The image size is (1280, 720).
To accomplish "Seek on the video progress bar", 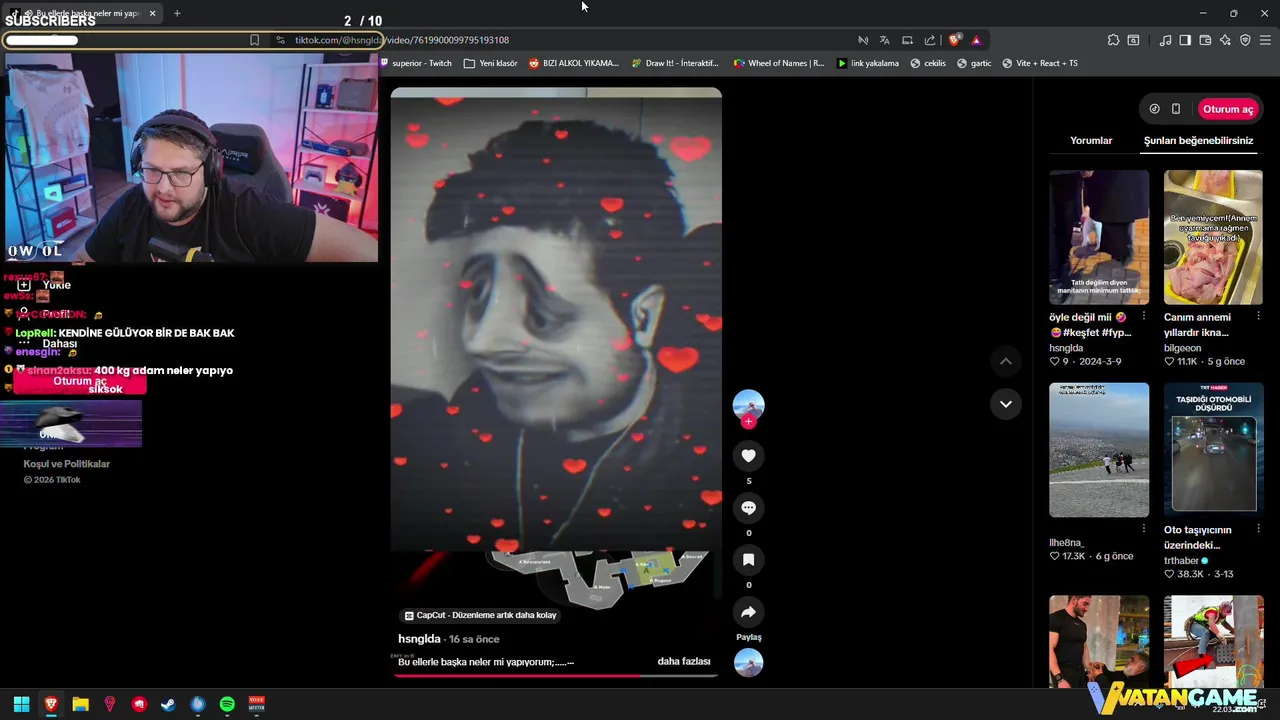I will 556,675.
